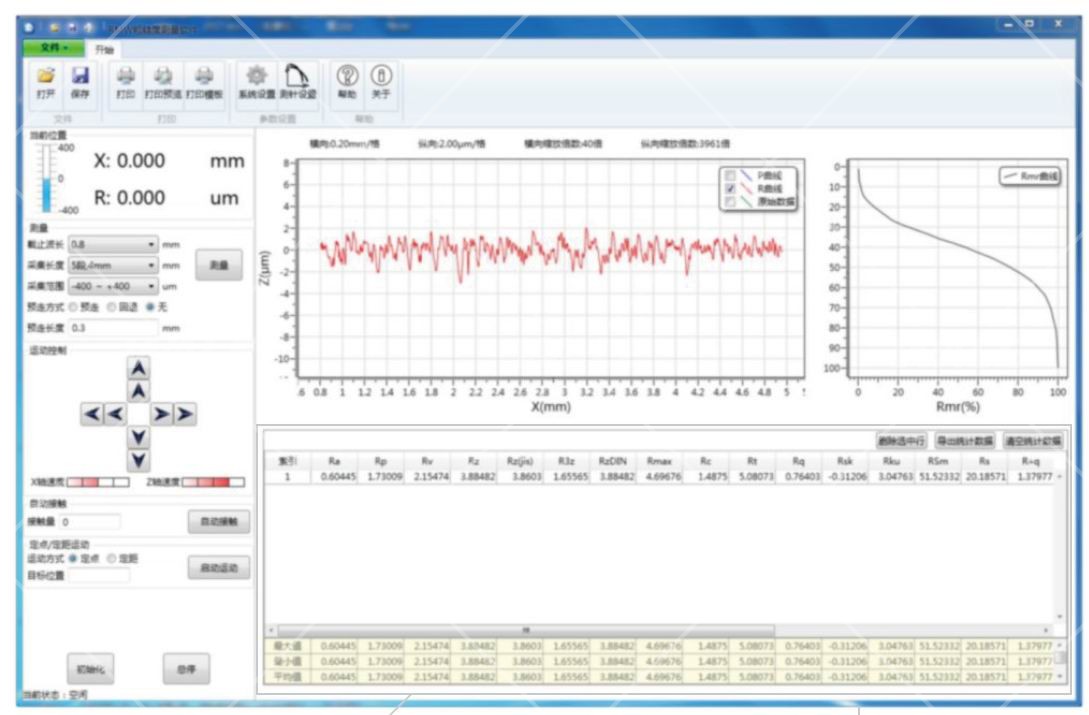The image size is (1089, 715).
Task: Click the 删除选中行 delete selected row button
Action: click(x=901, y=441)
